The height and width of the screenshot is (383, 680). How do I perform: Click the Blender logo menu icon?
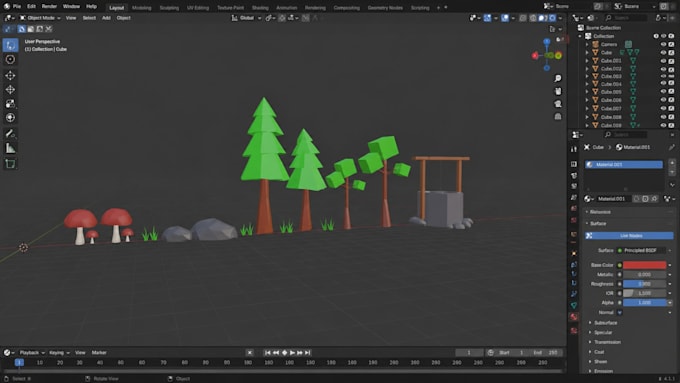click(7, 7)
